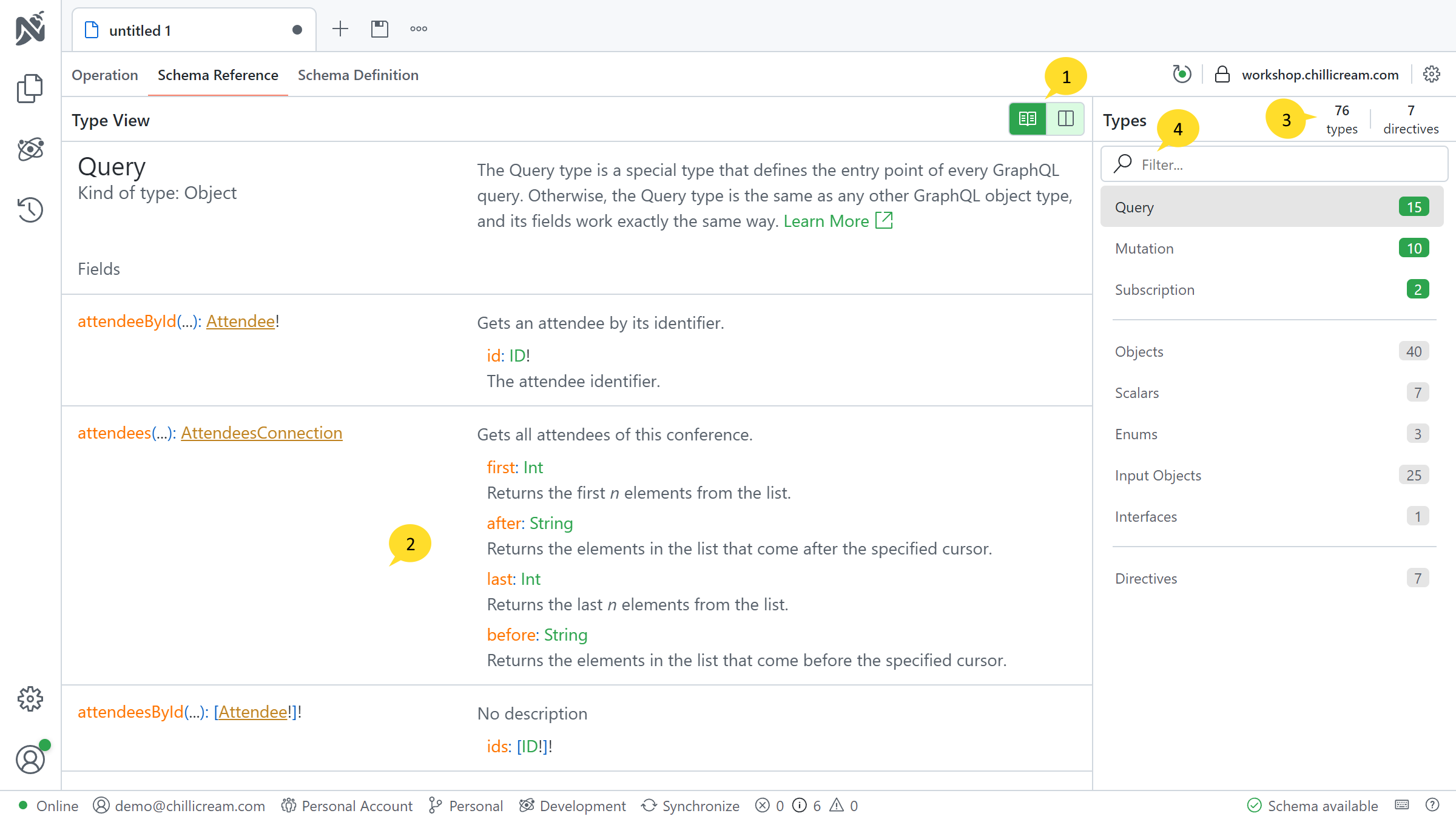Switch to the Schema Definition tab
This screenshot has width=1456, height=819.
pos(358,75)
